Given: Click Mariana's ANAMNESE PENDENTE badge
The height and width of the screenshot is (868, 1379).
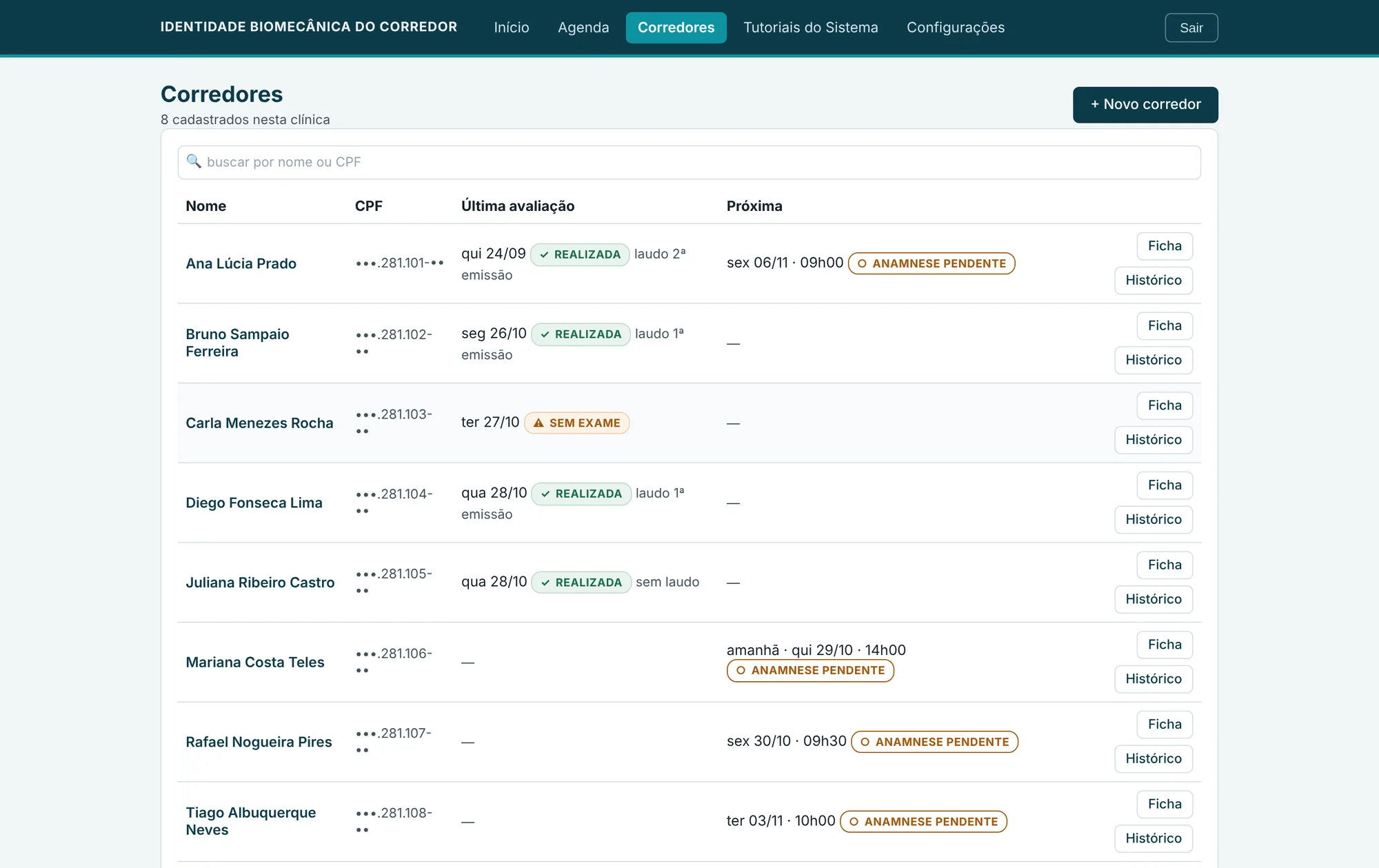Looking at the screenshot, I should tap(810, 671).
